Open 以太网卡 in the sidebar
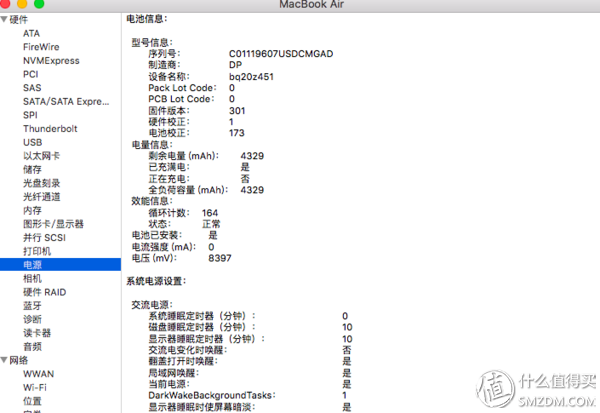600x413 pixels. tap(41, 156)
